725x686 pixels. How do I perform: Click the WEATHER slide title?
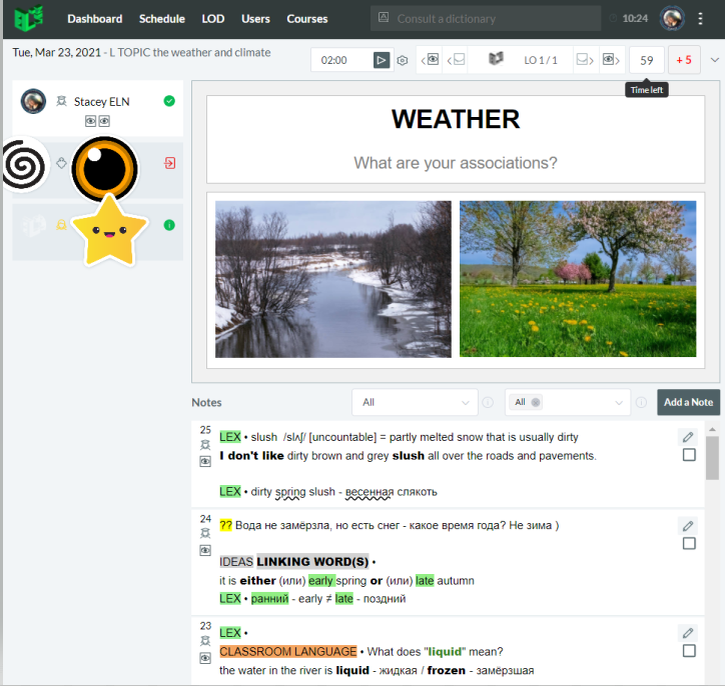click(x=455, y=119)
